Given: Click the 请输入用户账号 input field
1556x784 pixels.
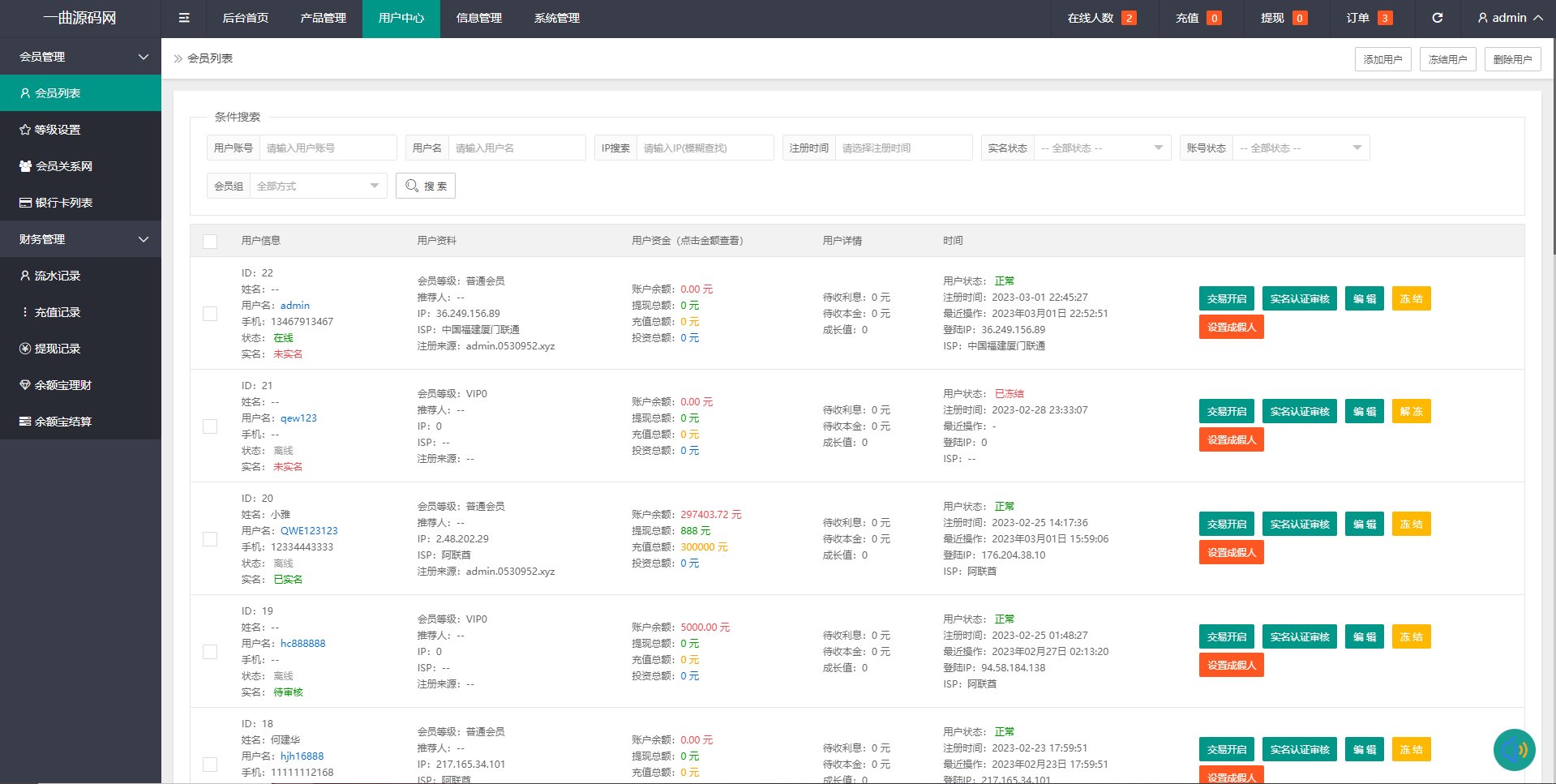Looking at the screenshot, I should click(x=328, y=148).
